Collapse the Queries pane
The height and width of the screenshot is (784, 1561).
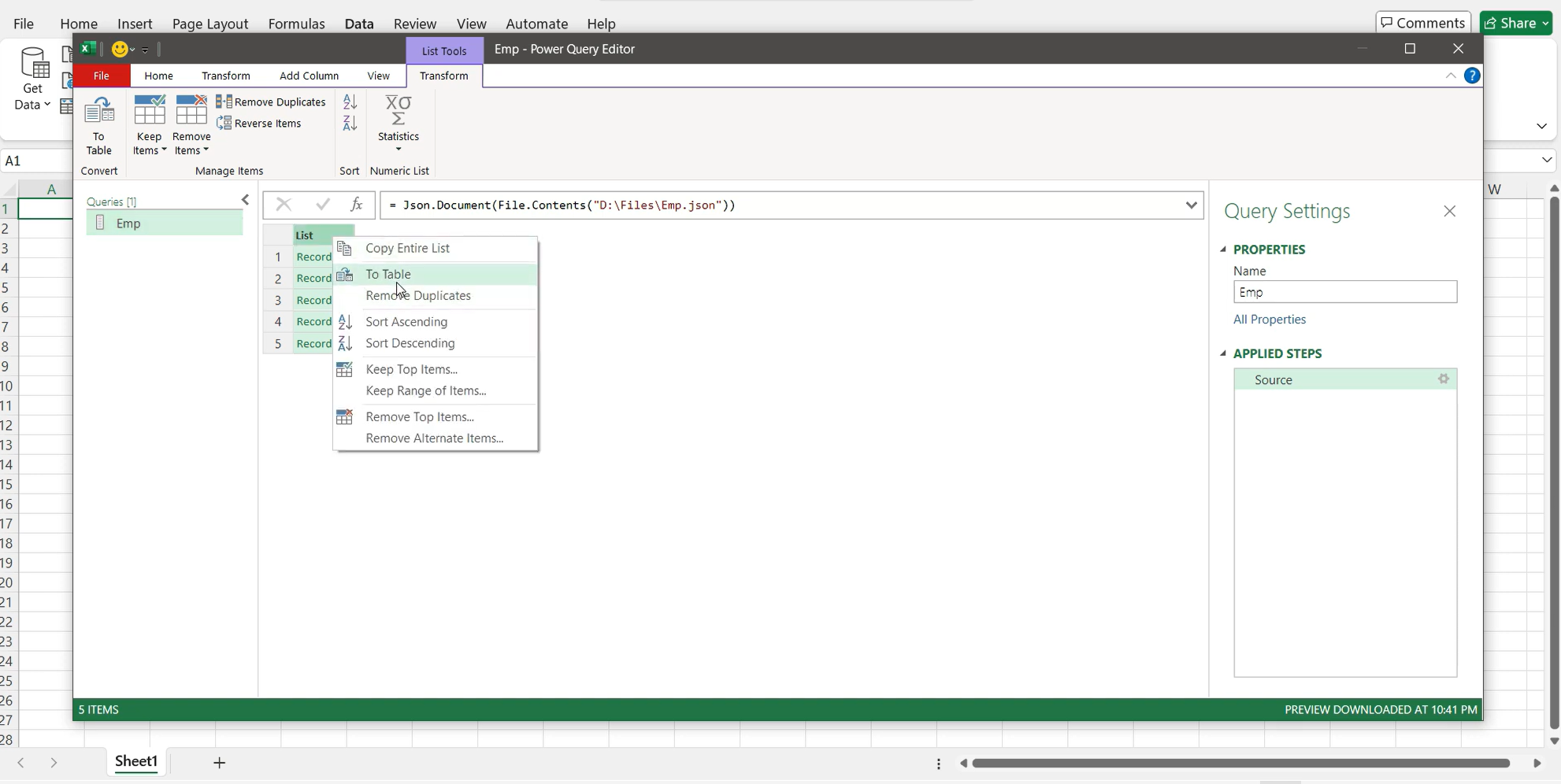(x=245, y=200)
